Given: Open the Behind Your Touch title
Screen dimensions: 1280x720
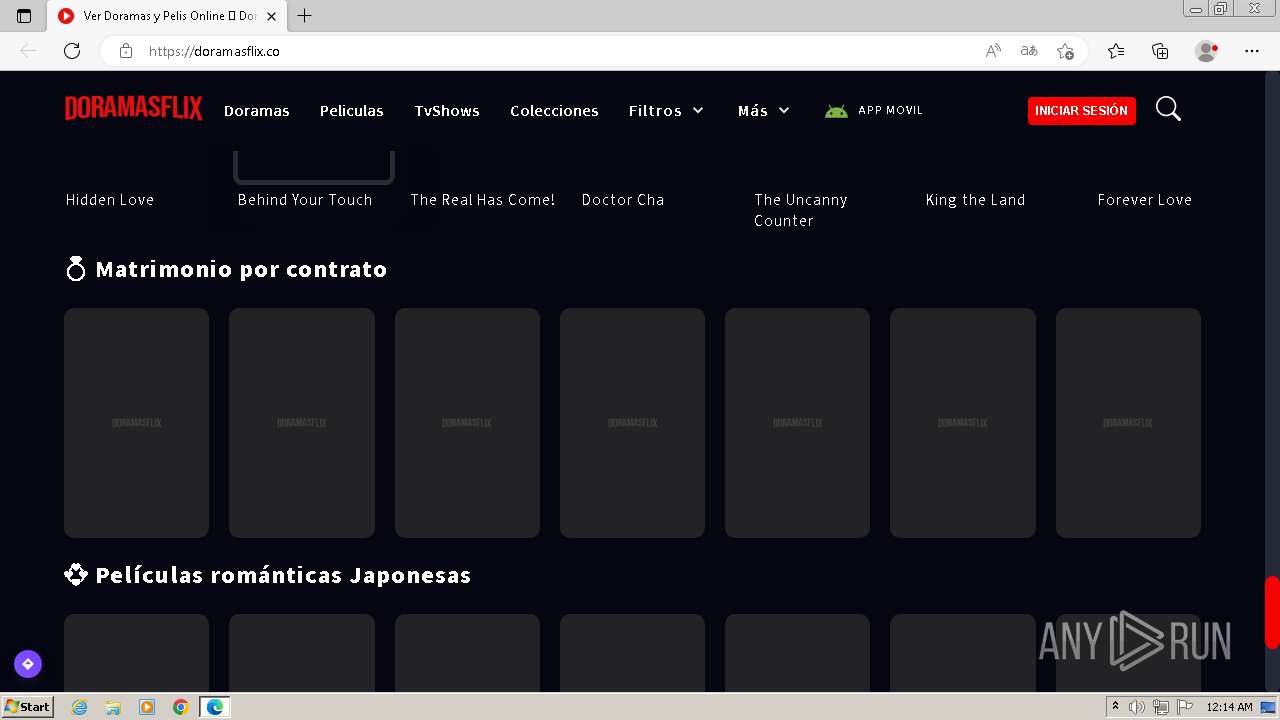Looking at the screenshot, I should coord(305,200).
